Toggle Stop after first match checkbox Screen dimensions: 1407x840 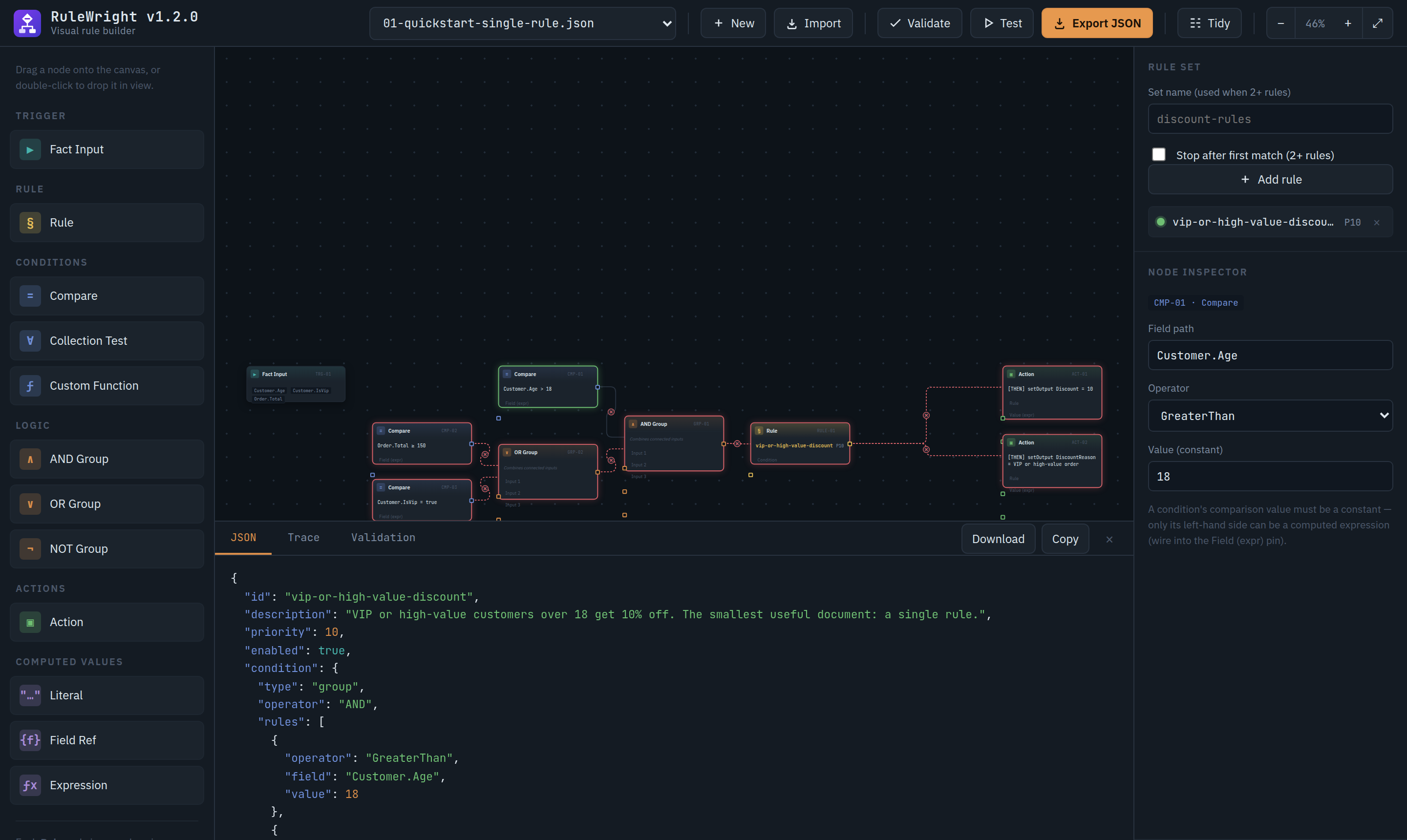pos(1159,154)
